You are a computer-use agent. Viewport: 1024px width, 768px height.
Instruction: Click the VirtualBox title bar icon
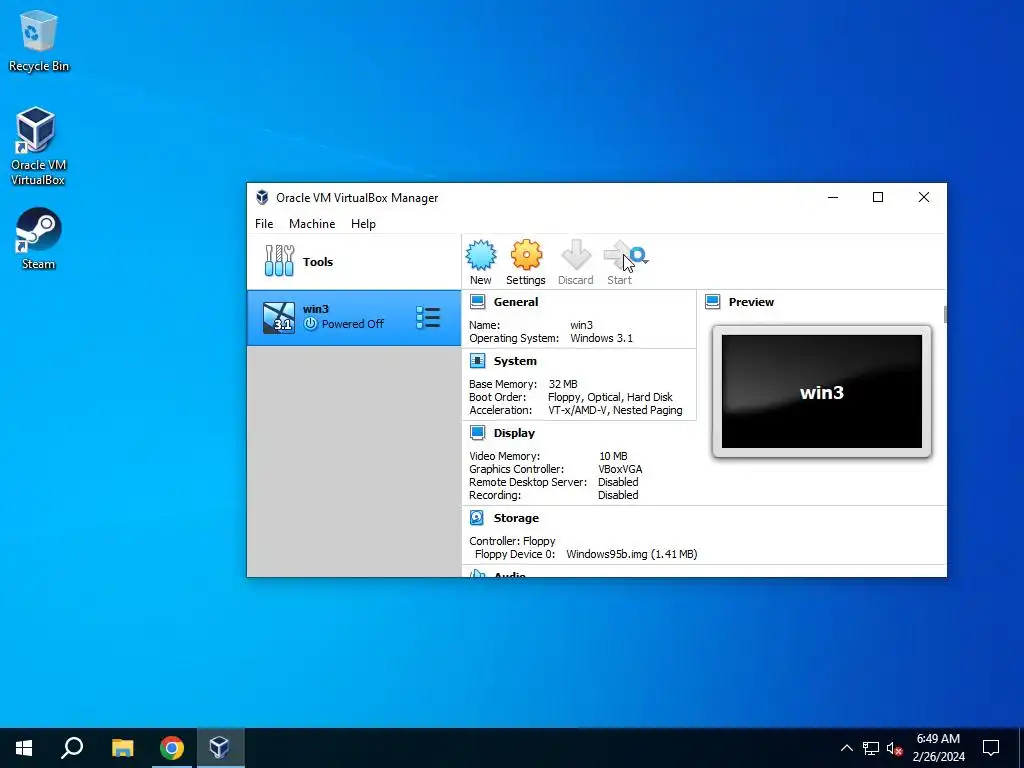point(262,197)
